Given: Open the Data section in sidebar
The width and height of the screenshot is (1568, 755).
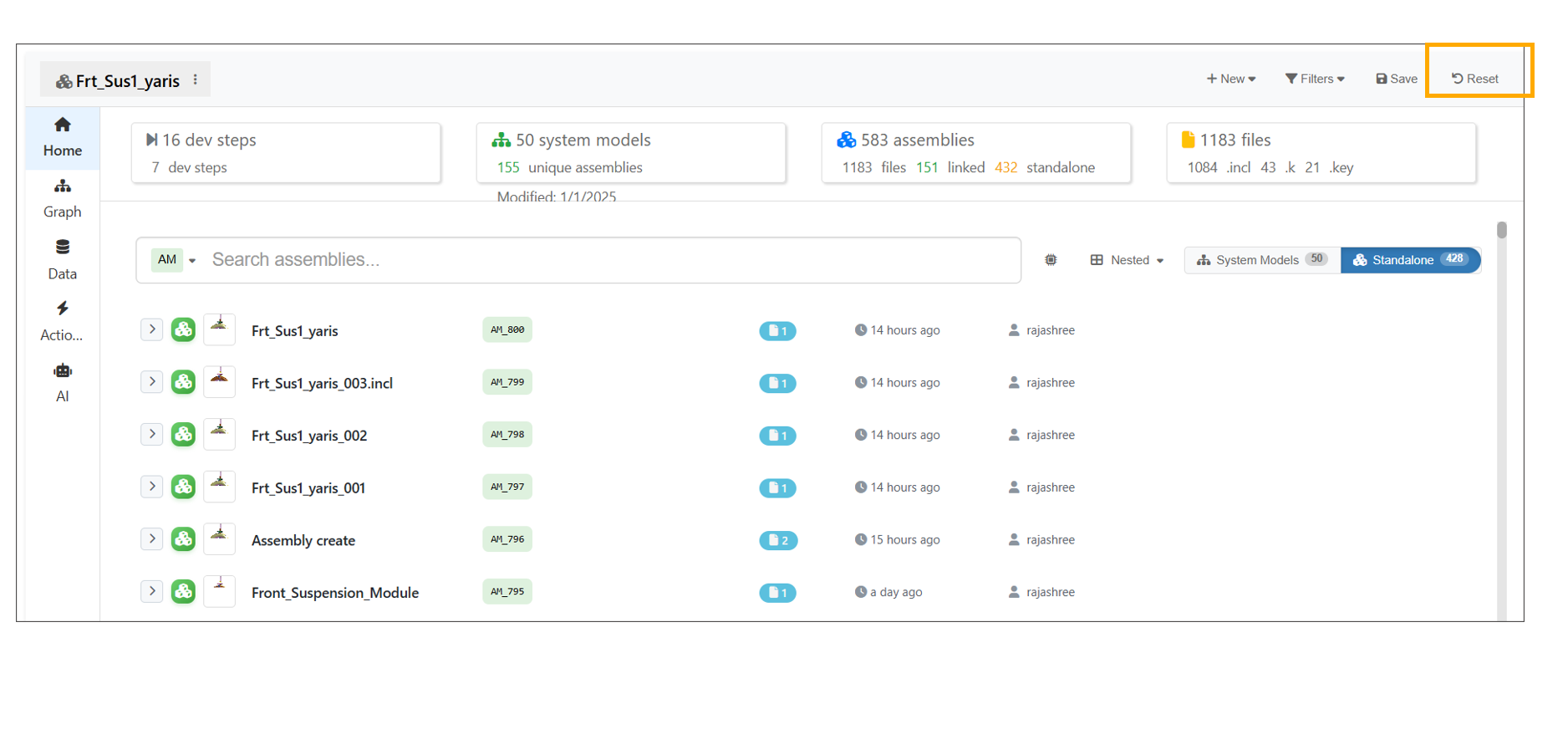Looking at the screenshot, I should click(x=63, y=260).
